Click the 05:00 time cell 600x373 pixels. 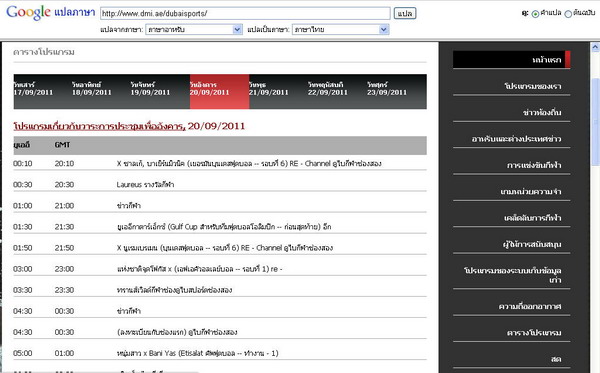pos(23,353)
